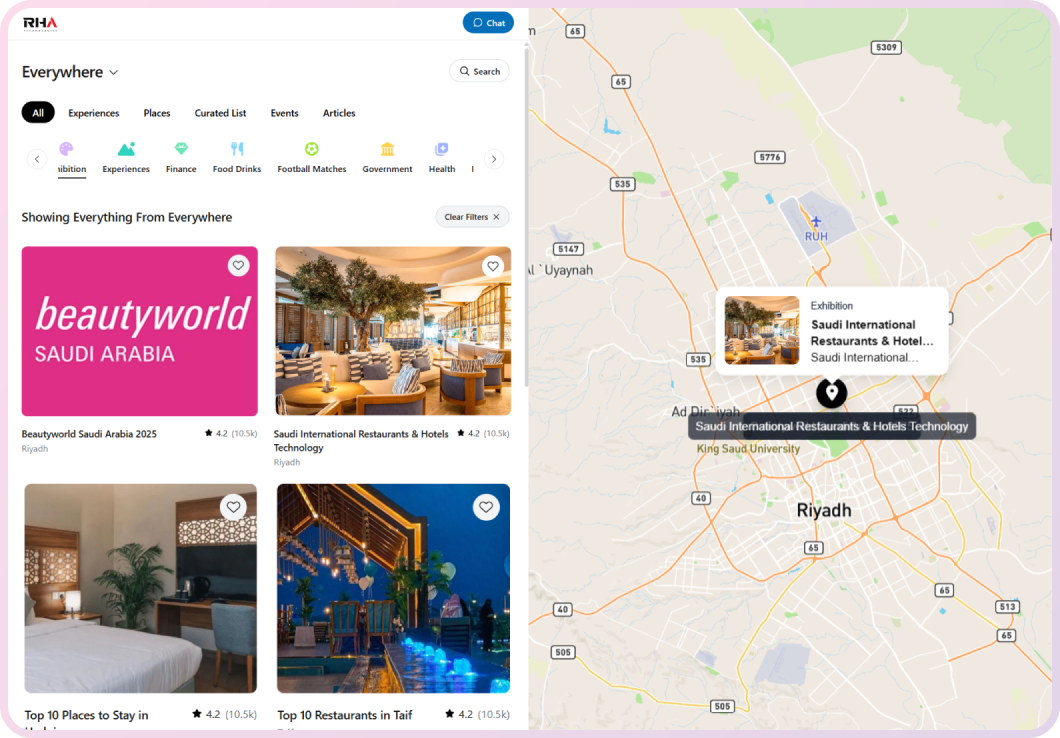Remove the Clear Filters chip
1060x738 pixels.
(472, 217)
